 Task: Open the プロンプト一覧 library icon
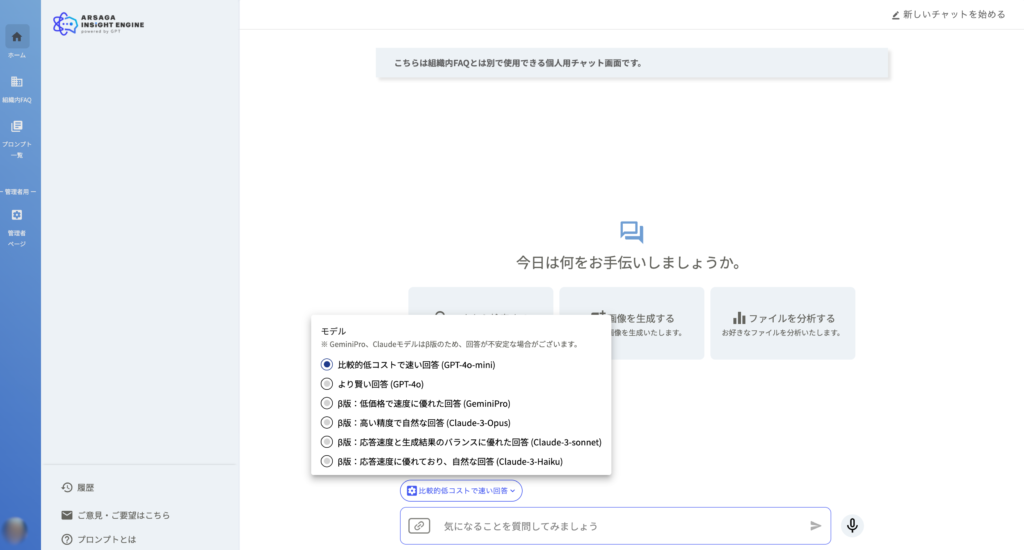(x=17, y=127)
